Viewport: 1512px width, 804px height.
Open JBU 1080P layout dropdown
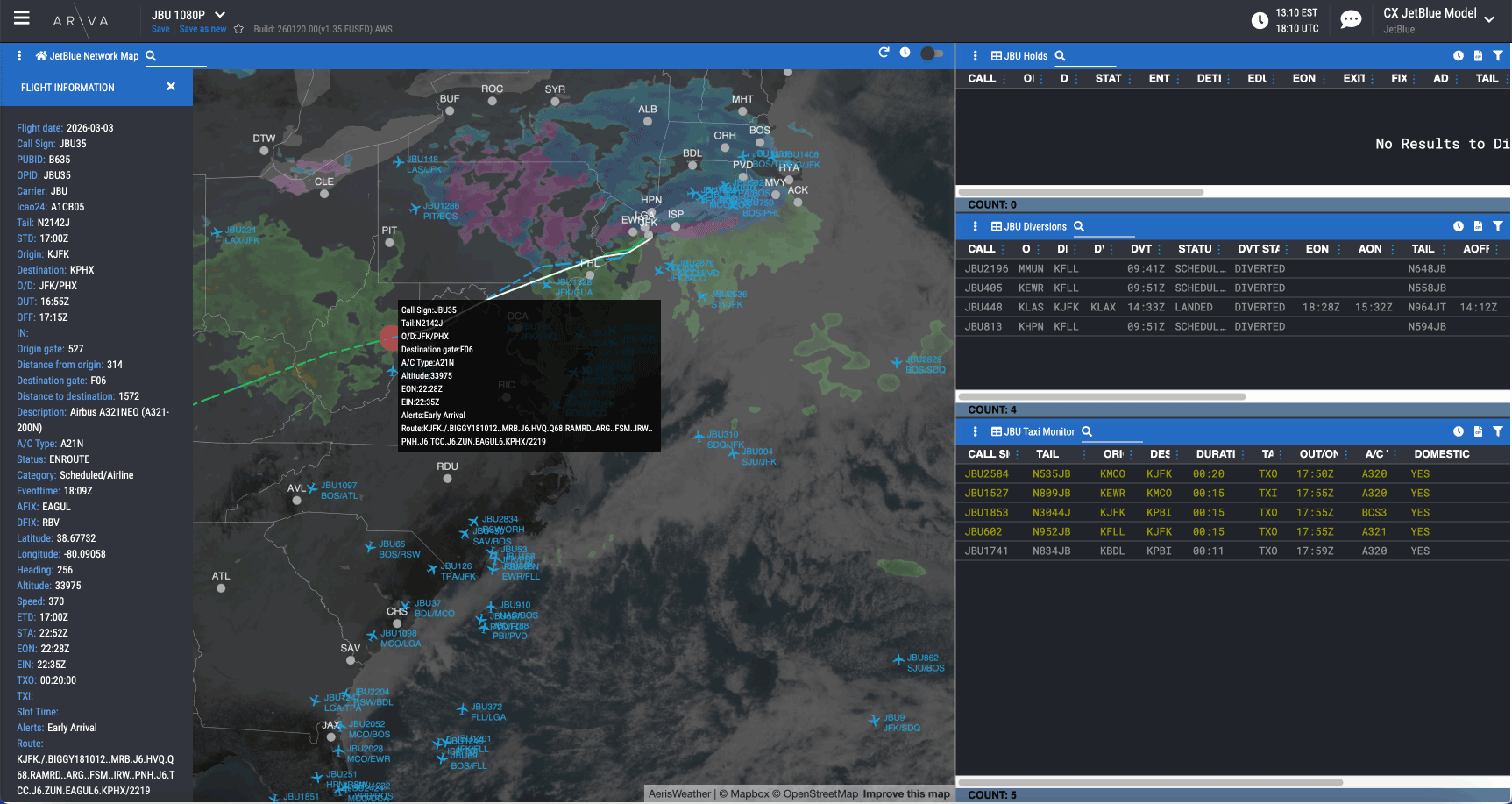220,15
